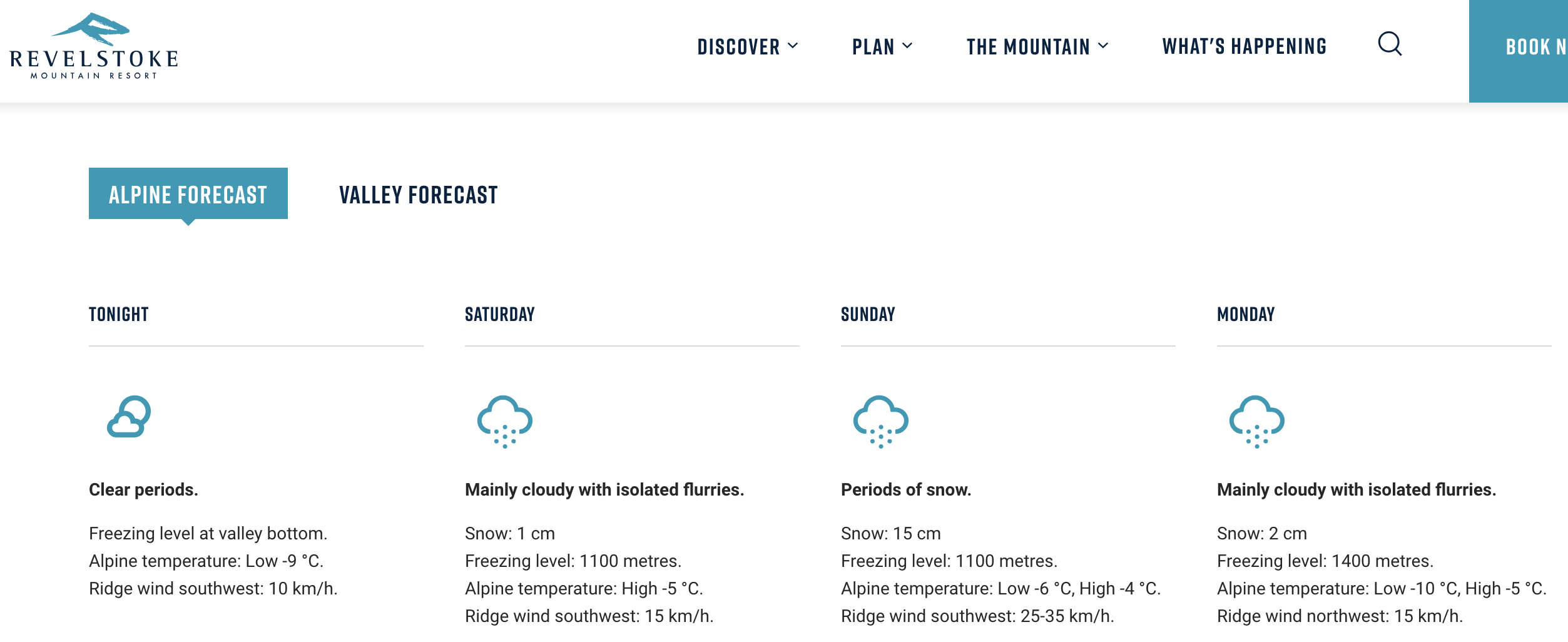
Task: Open the Discover menu item
Action: click(738, 47)
